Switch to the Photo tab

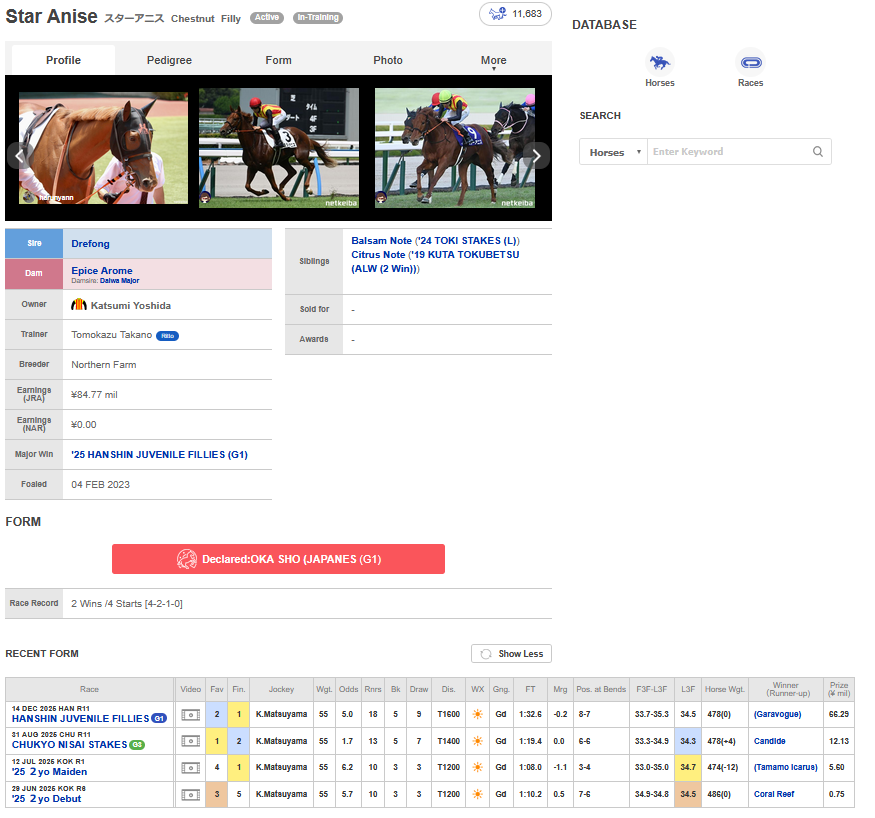click(388, 60)
